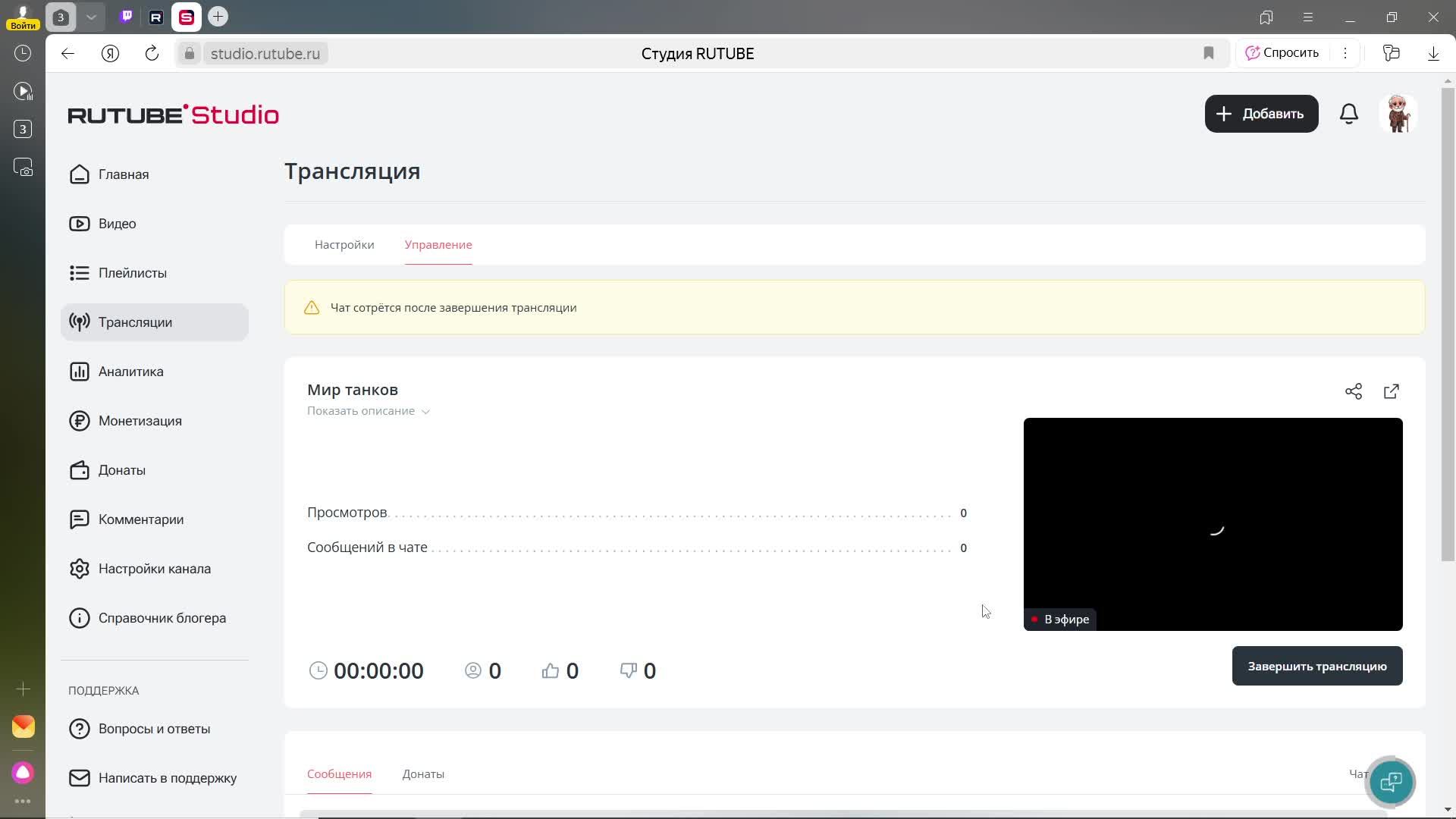
Task: Click the В эфире live badge
Action: coord(1059,620)
